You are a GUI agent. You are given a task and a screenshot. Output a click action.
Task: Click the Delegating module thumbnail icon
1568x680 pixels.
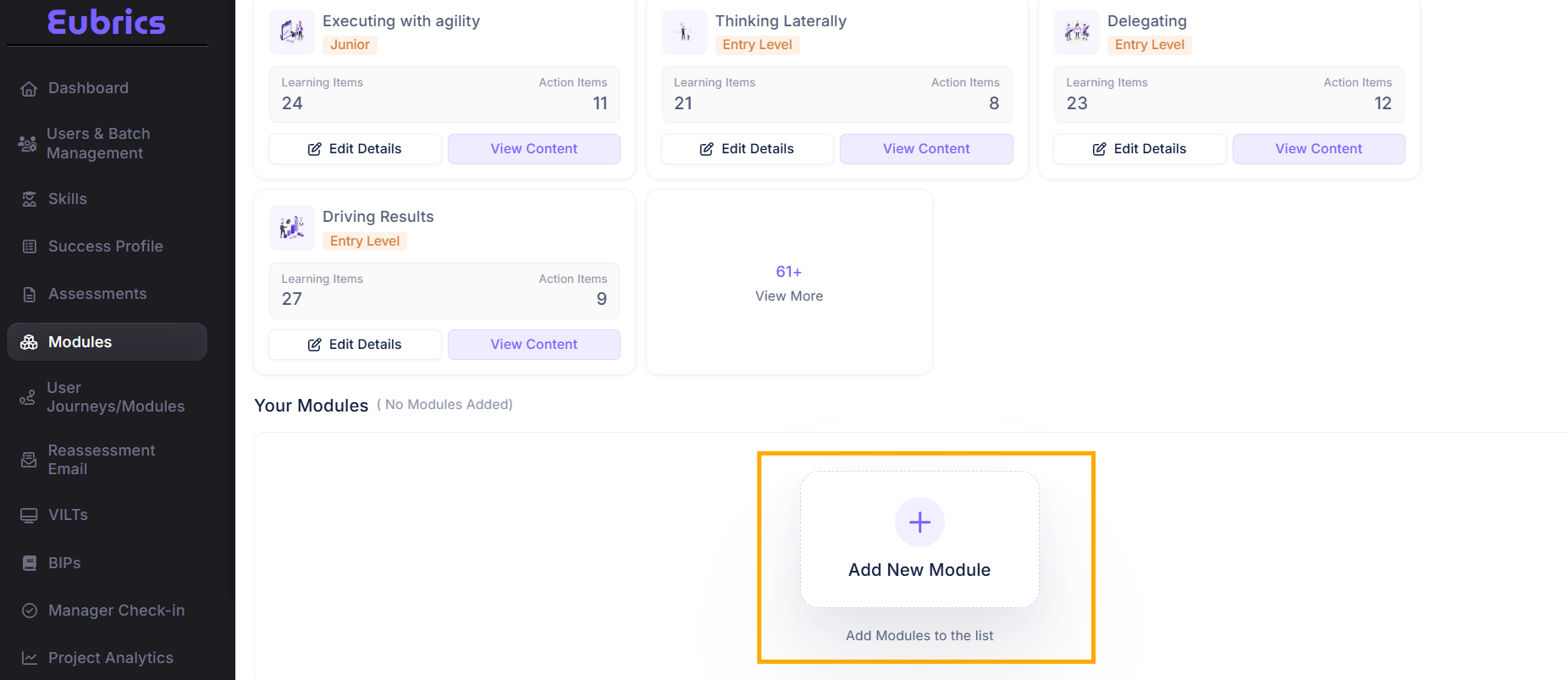coord(1076,32)
